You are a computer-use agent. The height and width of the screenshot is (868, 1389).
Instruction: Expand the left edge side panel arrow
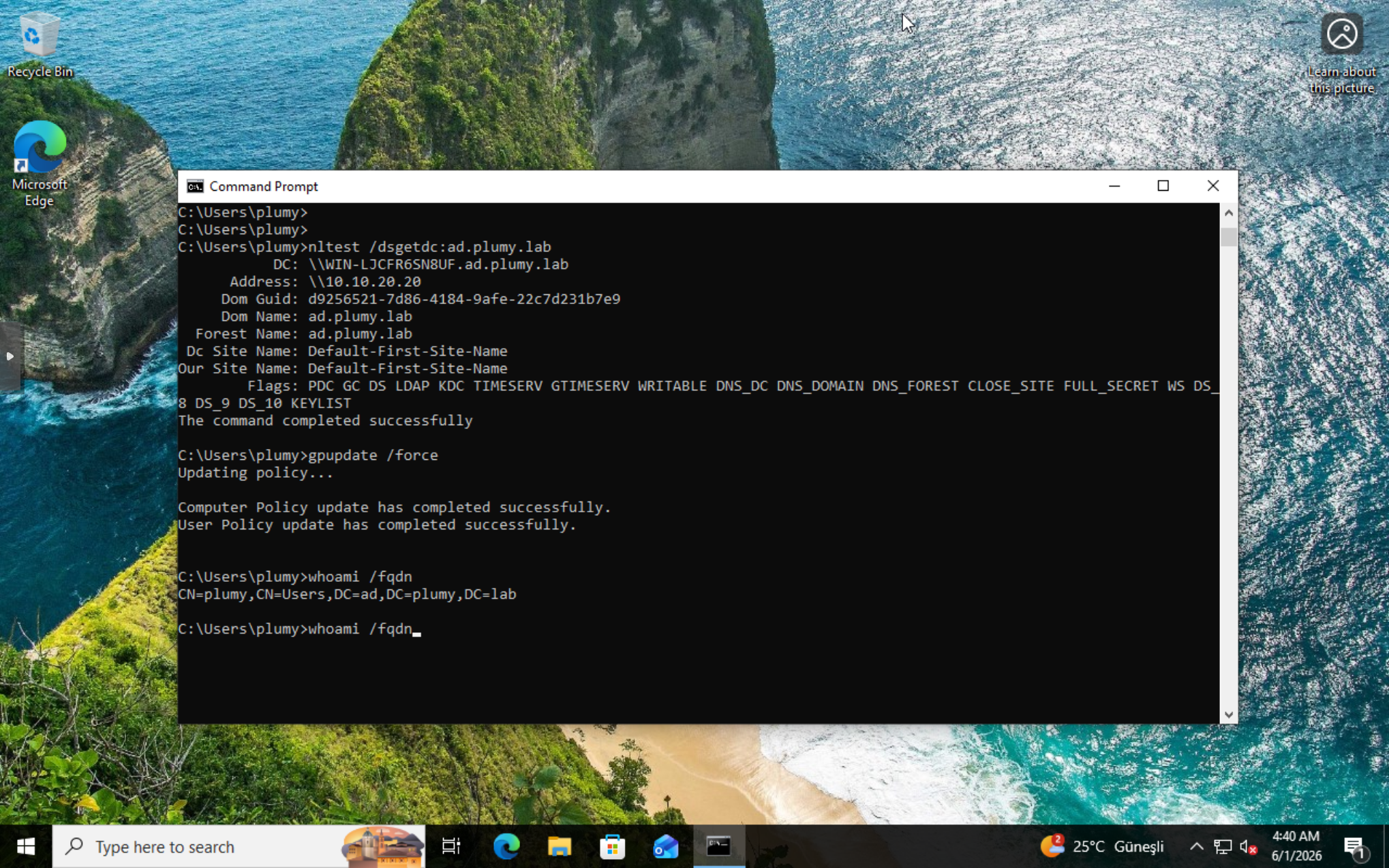pos(10,356)
